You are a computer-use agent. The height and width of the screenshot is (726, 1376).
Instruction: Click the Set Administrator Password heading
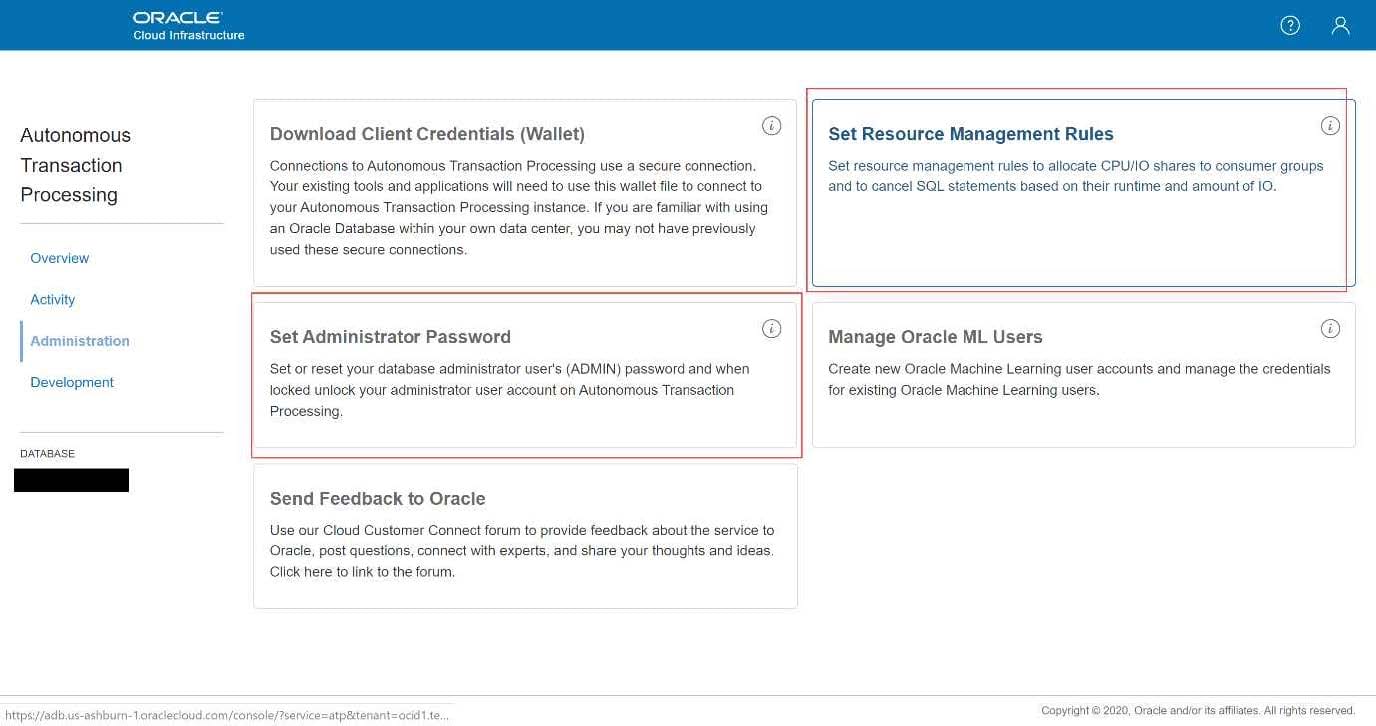coord(390,337)
